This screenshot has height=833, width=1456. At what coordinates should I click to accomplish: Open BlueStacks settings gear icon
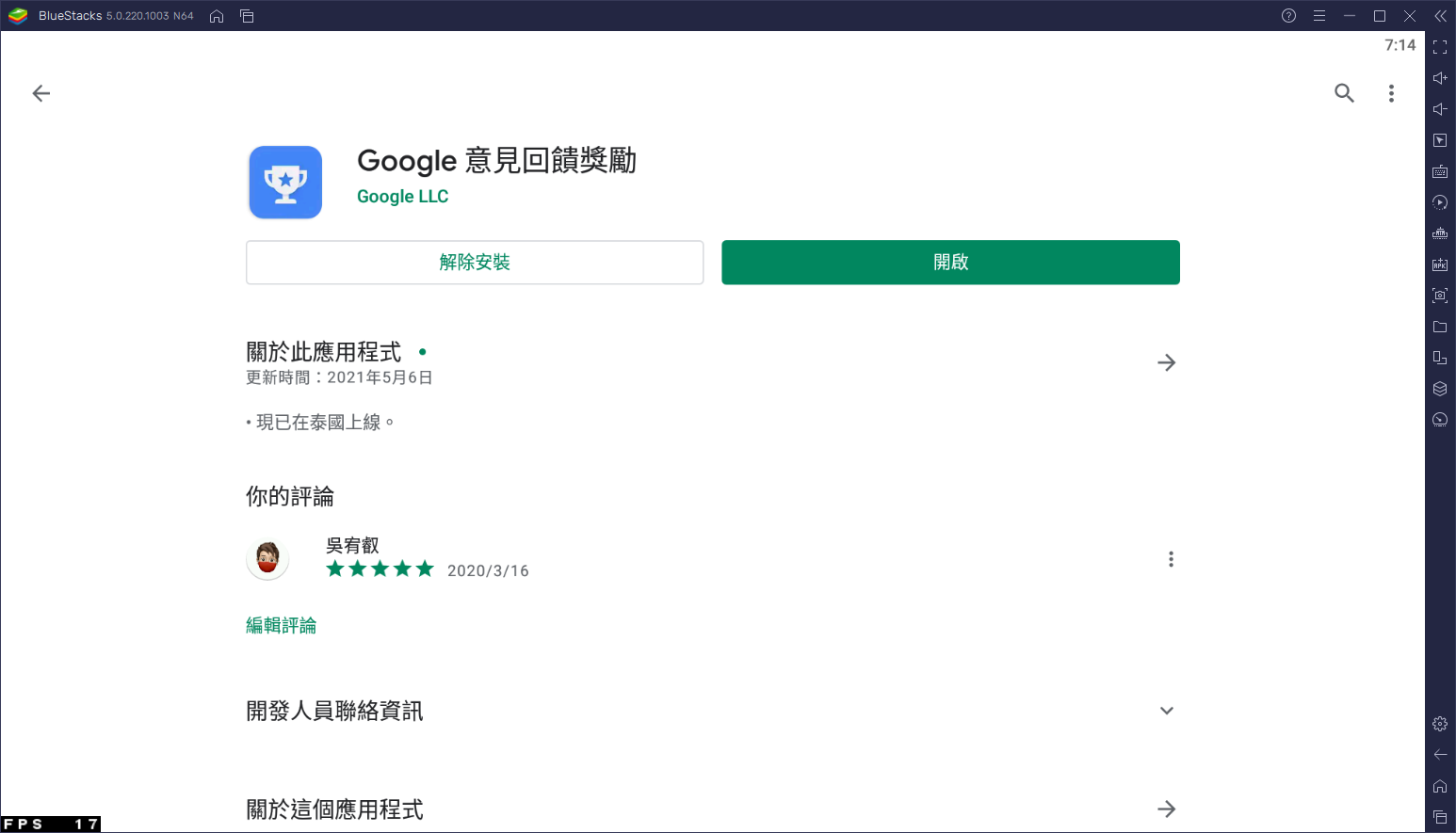[x=1440, y=724]
